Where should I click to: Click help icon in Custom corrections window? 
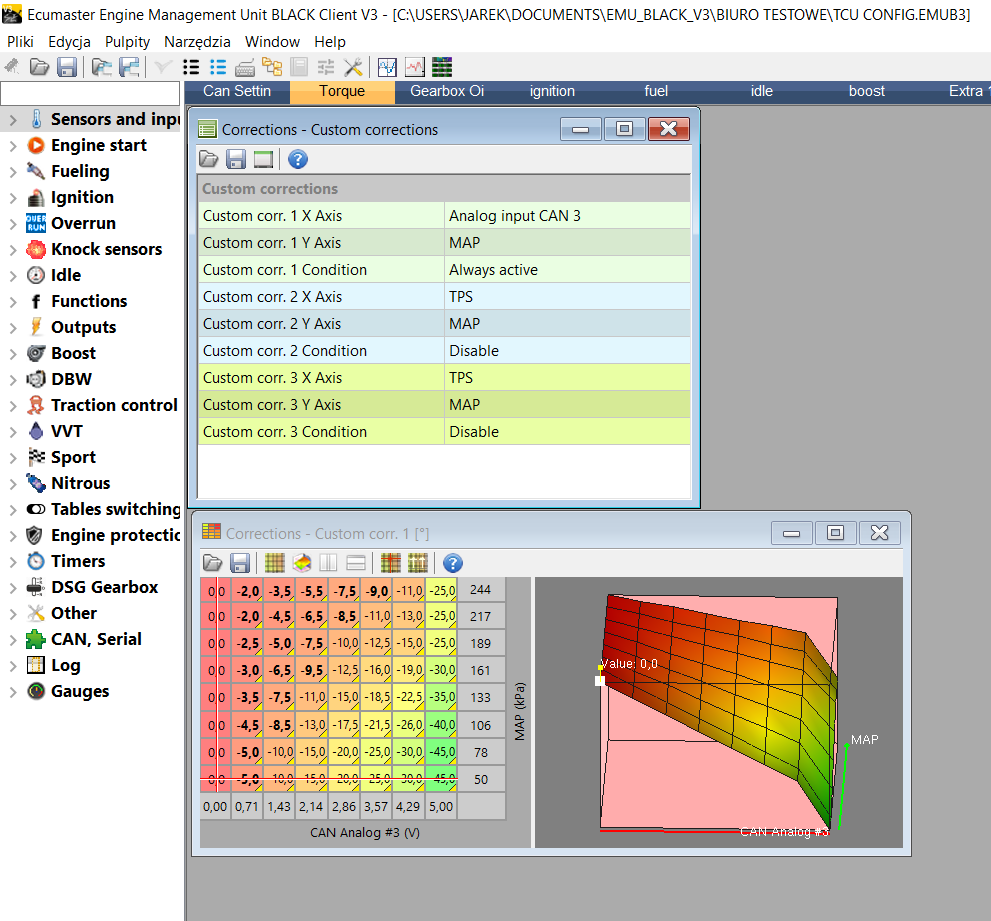(297, 159)
